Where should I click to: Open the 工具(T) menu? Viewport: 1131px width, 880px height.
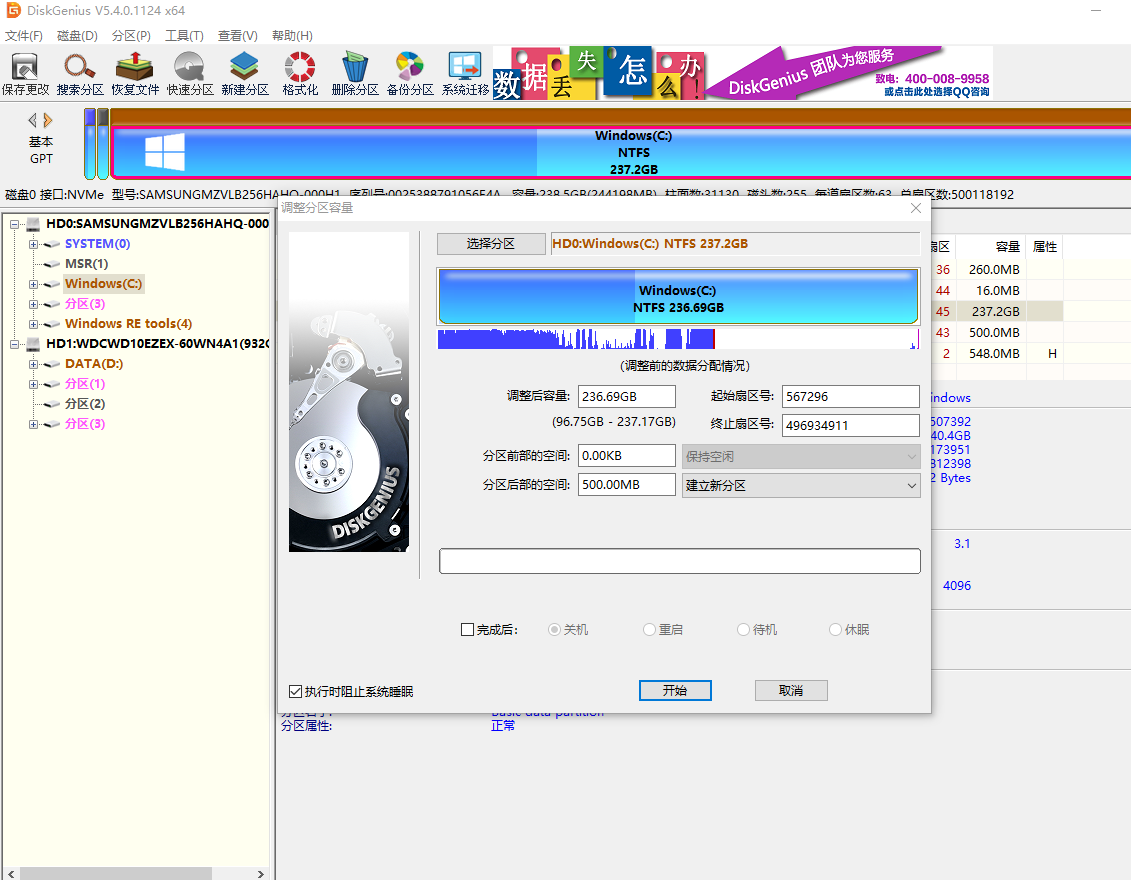point(184,35)
